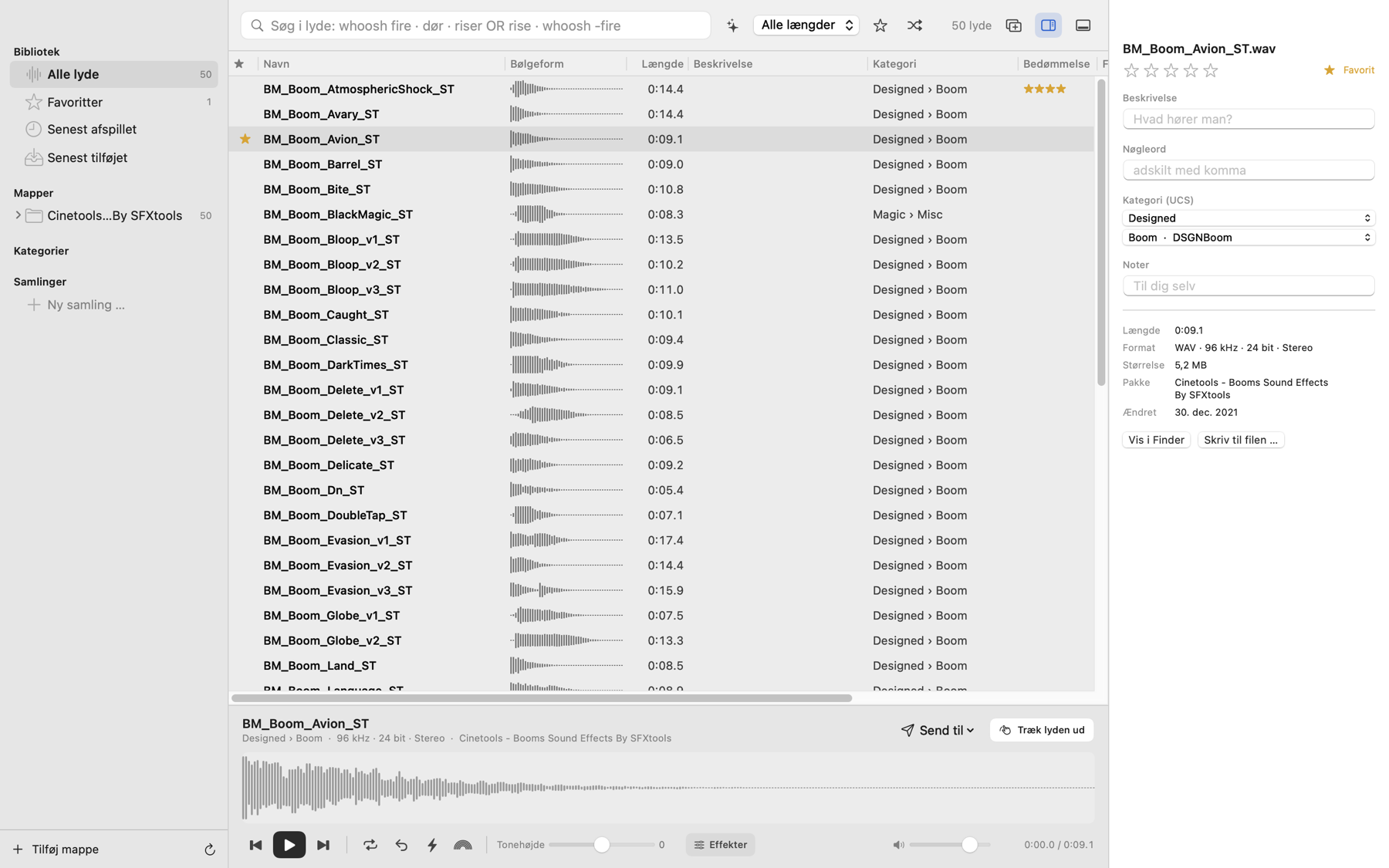Click the shuffle icon in toolbar
The width and height of the screenshot is (1389, 868).
point(914,25)
